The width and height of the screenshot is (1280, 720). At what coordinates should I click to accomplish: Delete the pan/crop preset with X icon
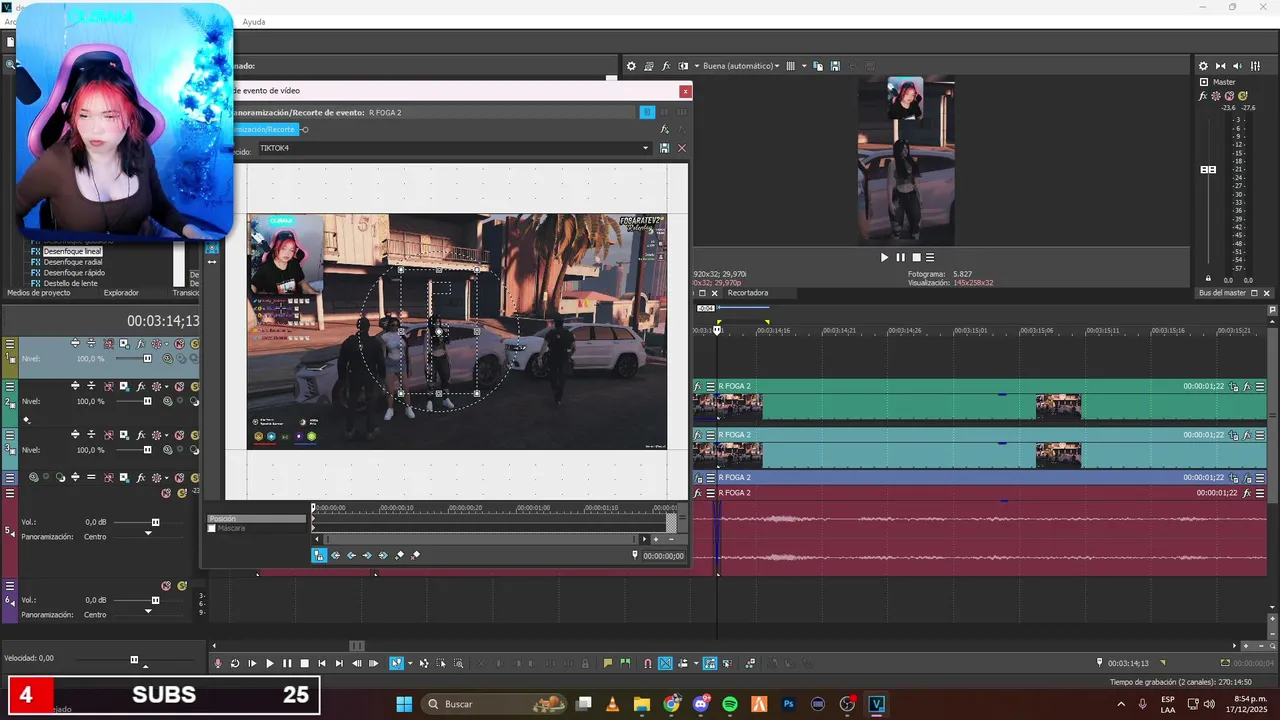pos(682,148)
